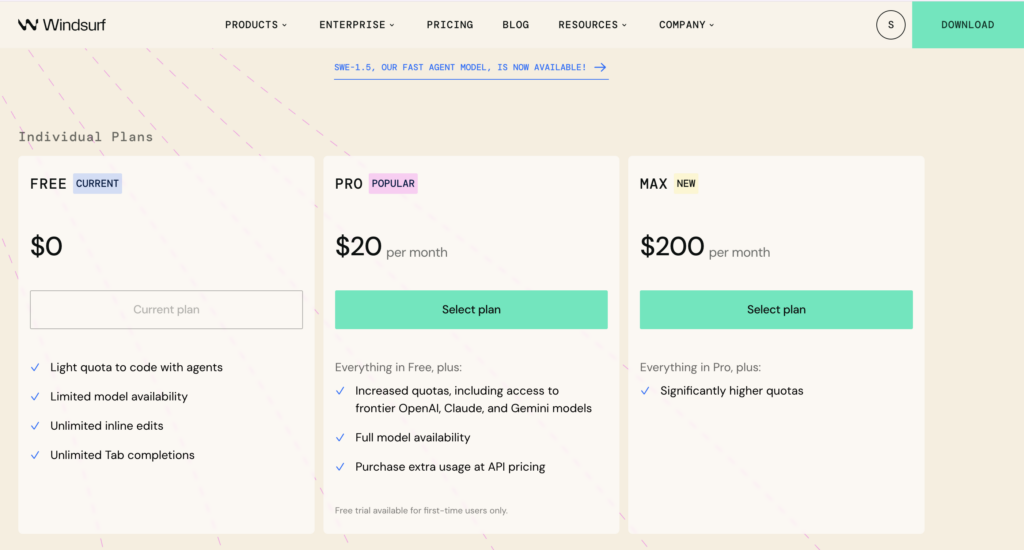Open the user avatar 'S' profile icon
Image resolution: width=1024 pixels, height=550 pixels.
[890, 25]
